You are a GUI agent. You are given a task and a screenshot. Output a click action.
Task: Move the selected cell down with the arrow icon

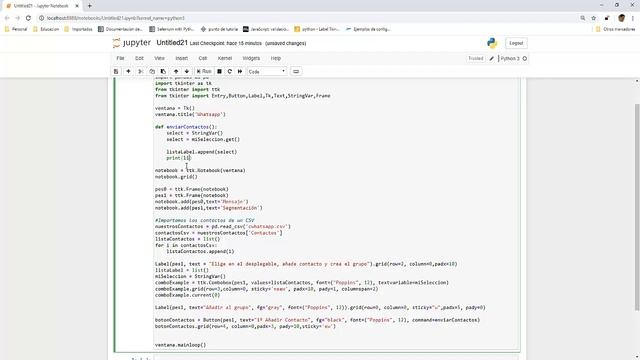tap(187, 71)
